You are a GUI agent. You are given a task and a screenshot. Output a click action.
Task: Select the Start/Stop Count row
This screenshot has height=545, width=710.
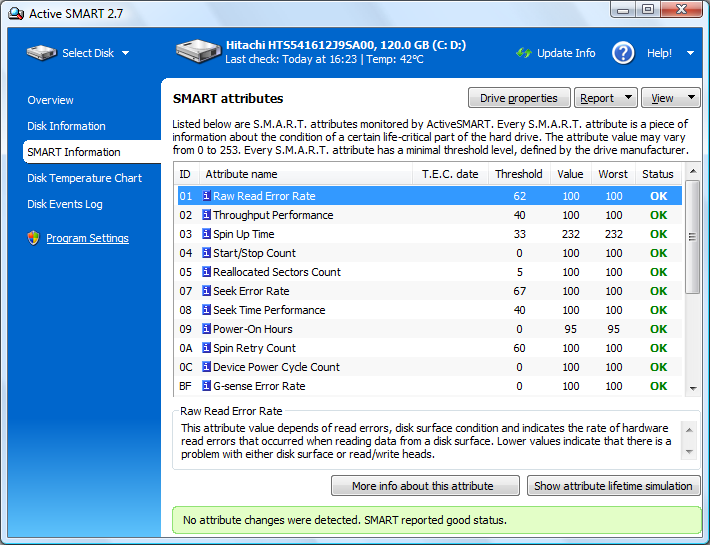pos(429,253)
